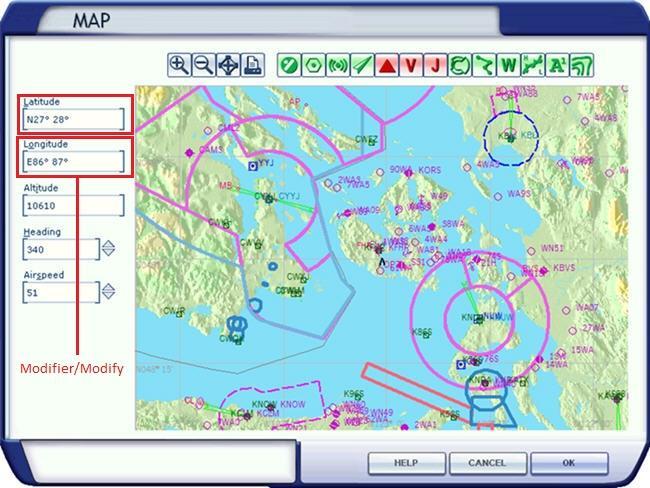
Task: Toggle Victor airways with the V button
Action: (x=411, y=65)
